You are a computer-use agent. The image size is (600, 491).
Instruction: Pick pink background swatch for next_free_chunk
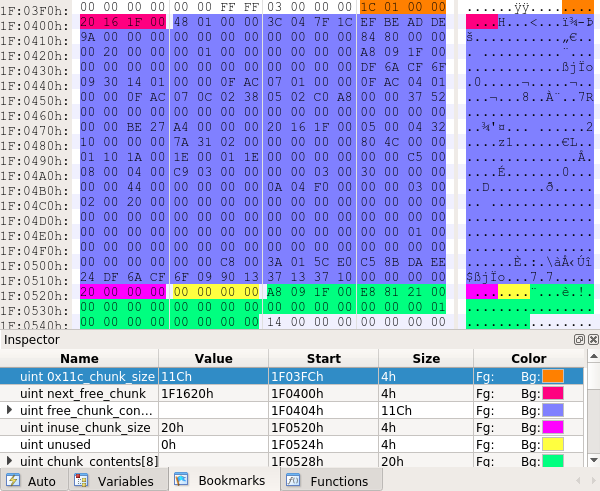point(553,393)
